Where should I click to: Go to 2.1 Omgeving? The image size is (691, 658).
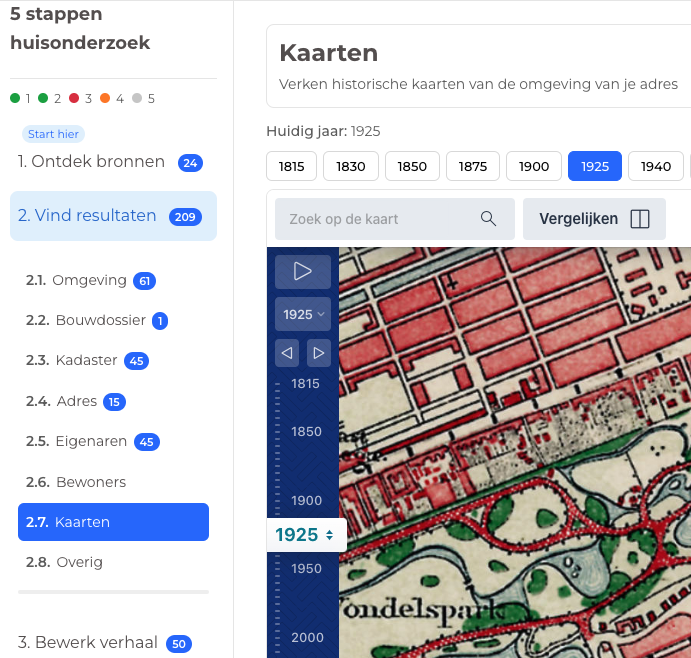click(x=89, y=281)
